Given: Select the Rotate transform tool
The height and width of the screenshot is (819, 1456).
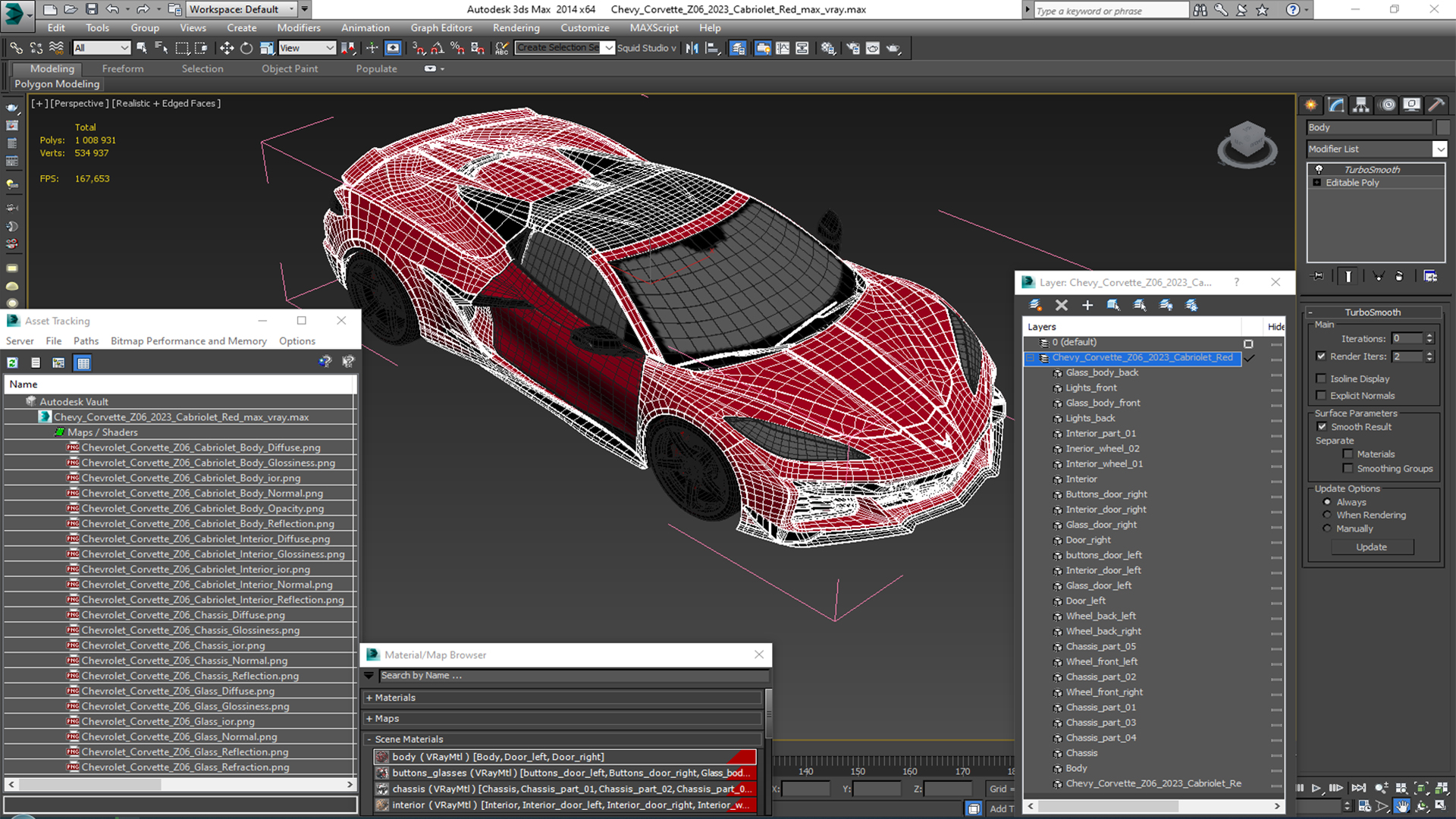Looking at the screenshot, I should [246, 48].
